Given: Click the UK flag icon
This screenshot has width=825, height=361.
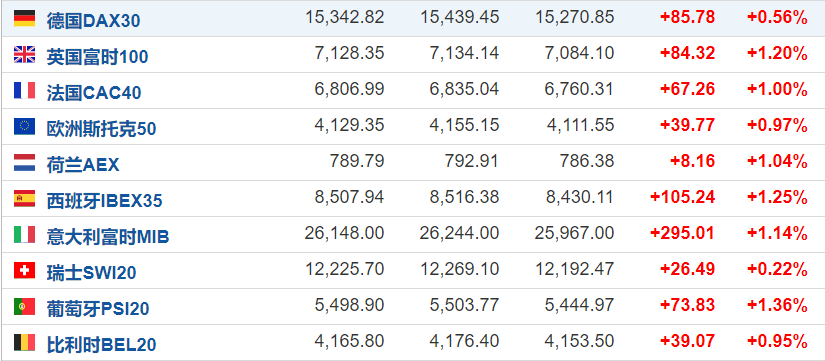Looking at the screenshot, I should click(24, 54).
